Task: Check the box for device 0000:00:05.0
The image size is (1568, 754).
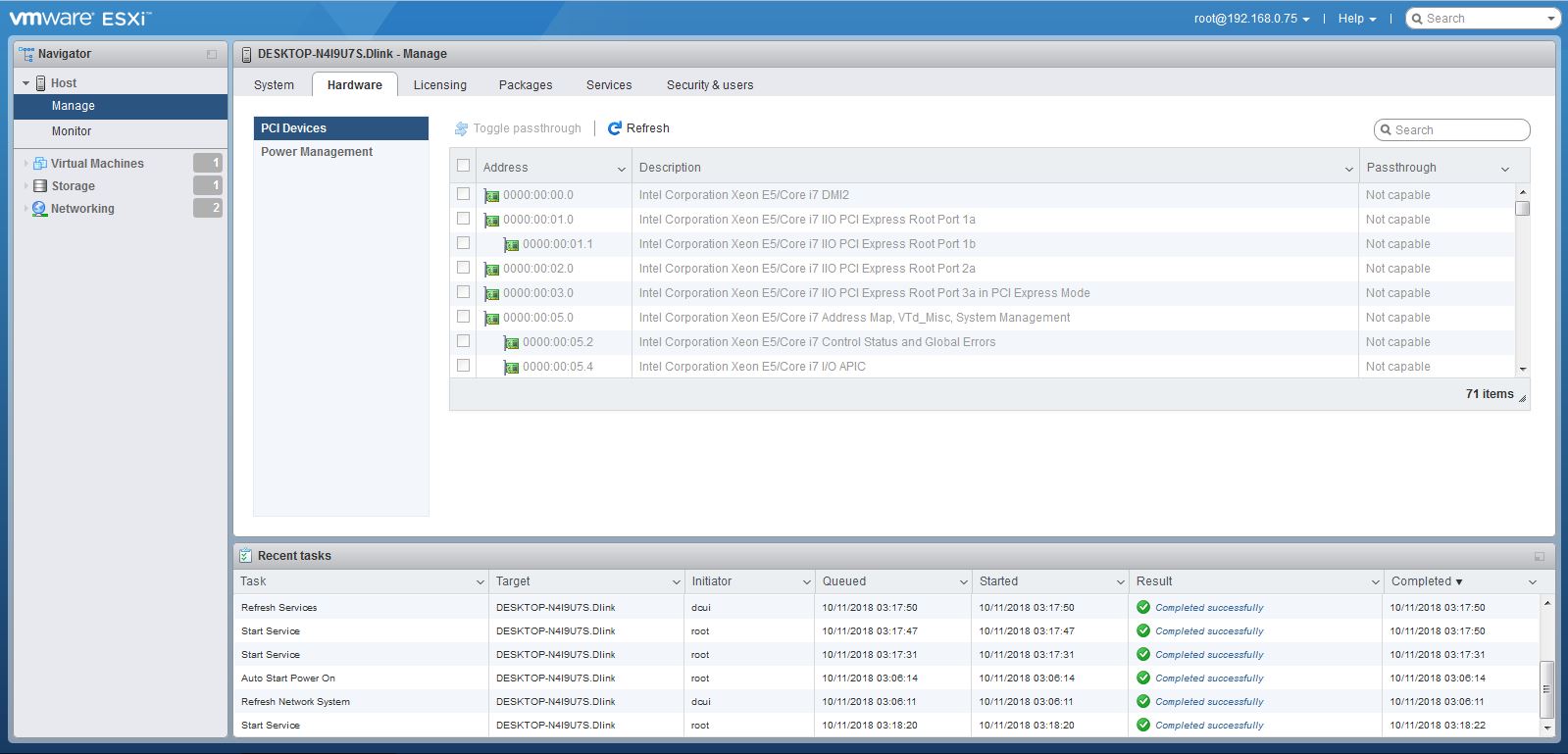Action: click(x=464, y=317)
